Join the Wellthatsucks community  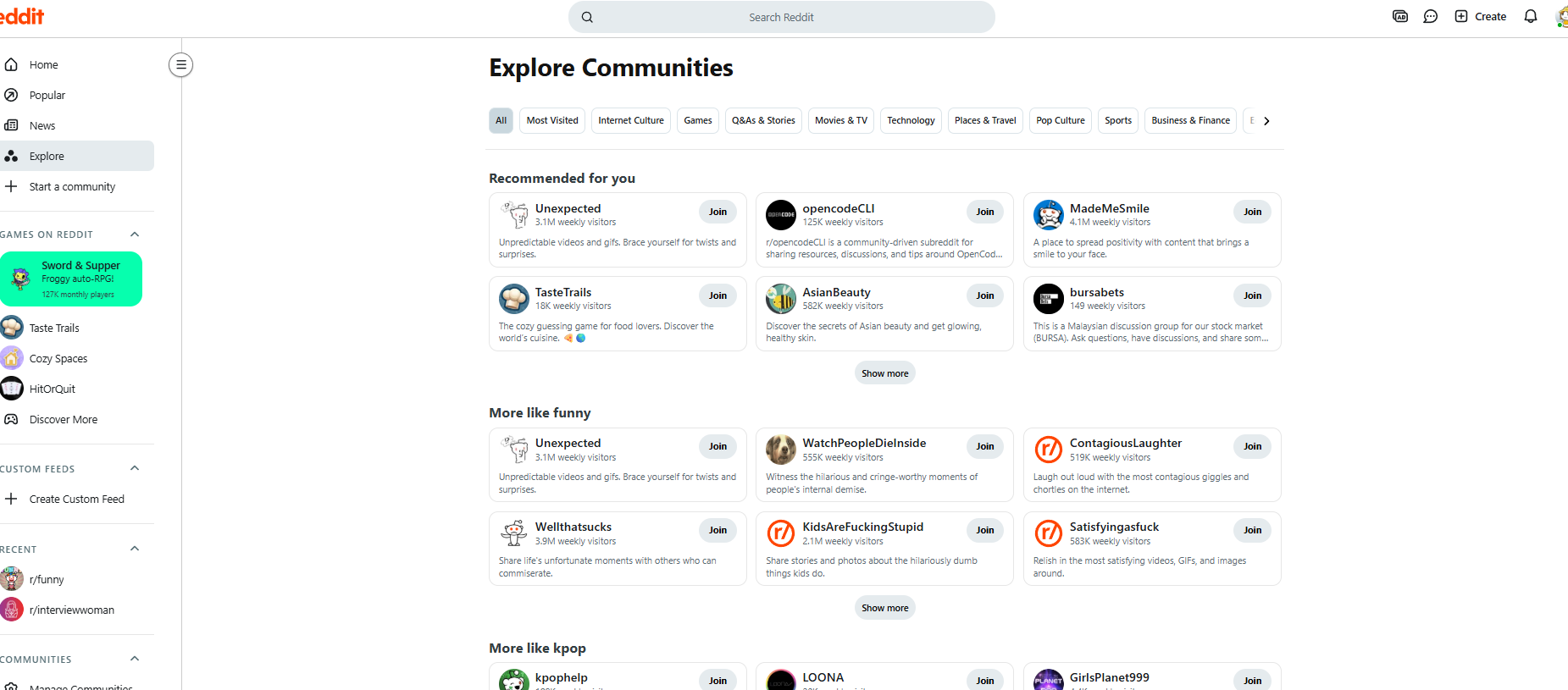tap(718, 530)
